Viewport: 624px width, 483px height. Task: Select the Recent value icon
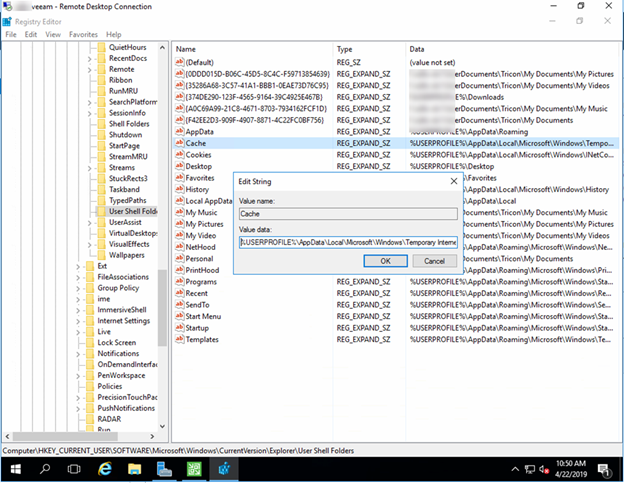click(x=179, y=293)
